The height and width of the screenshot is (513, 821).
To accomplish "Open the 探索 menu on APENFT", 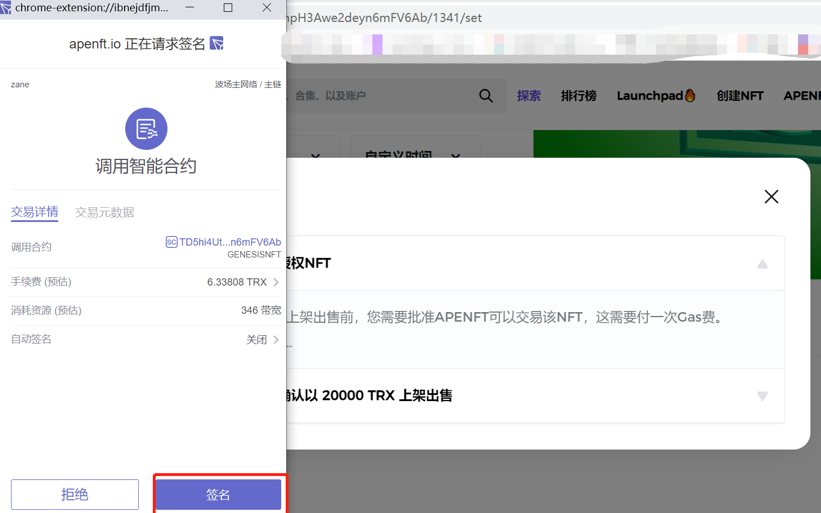I will pos(529,96).
